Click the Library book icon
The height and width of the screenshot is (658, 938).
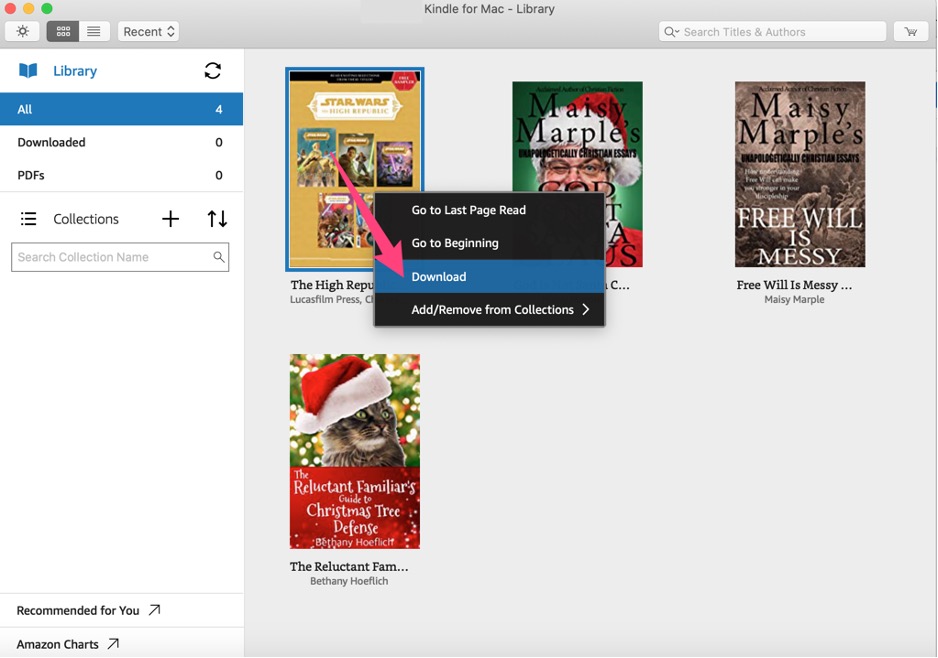28,71
